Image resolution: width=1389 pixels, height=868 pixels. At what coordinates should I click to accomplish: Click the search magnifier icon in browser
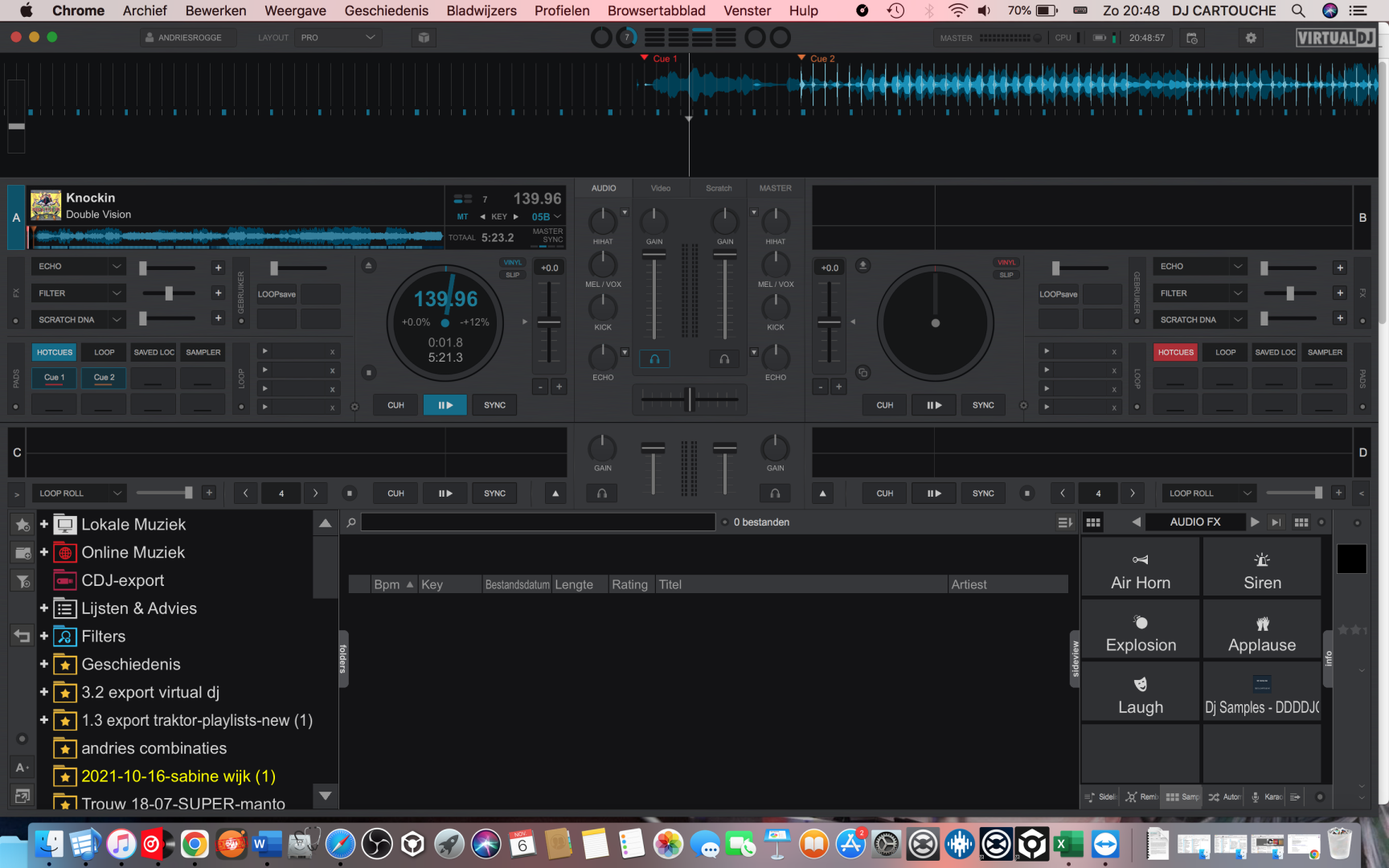[x=351, y=522]
